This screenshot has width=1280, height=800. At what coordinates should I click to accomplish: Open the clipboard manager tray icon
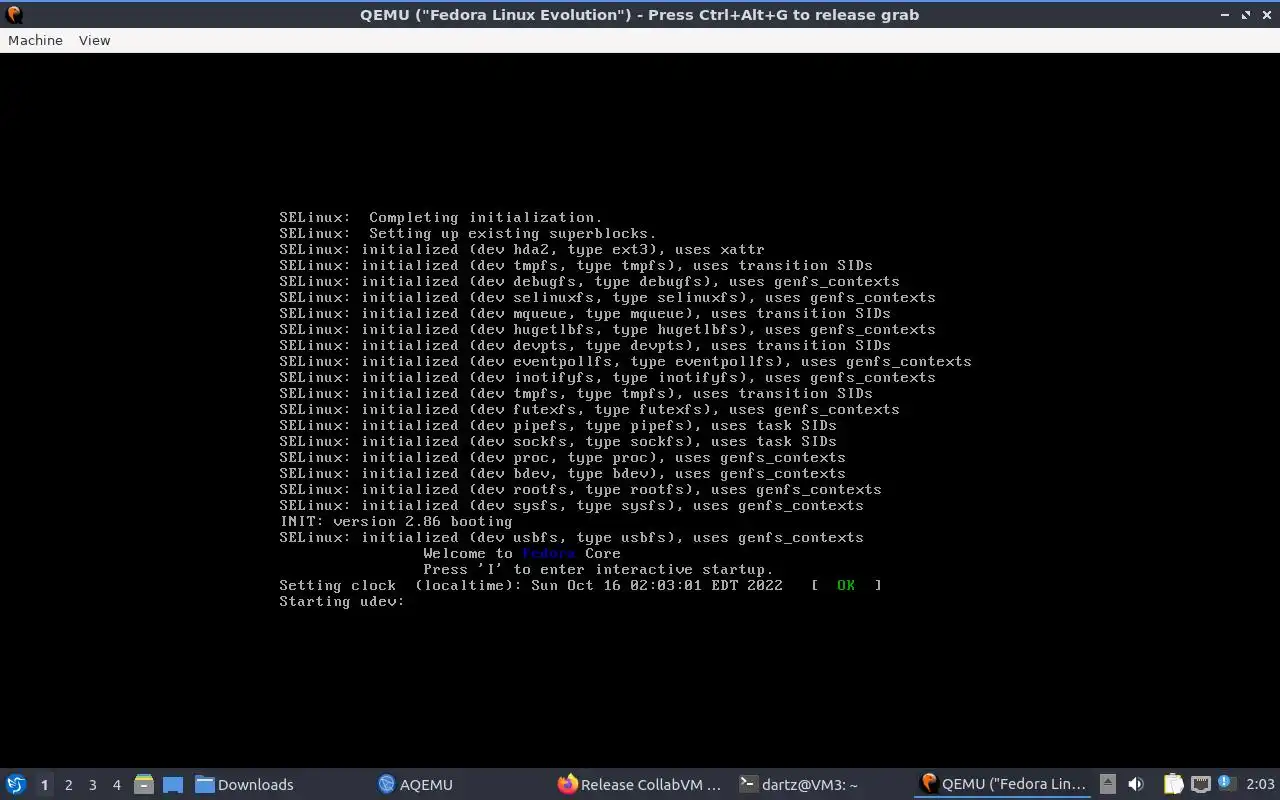1173,784
